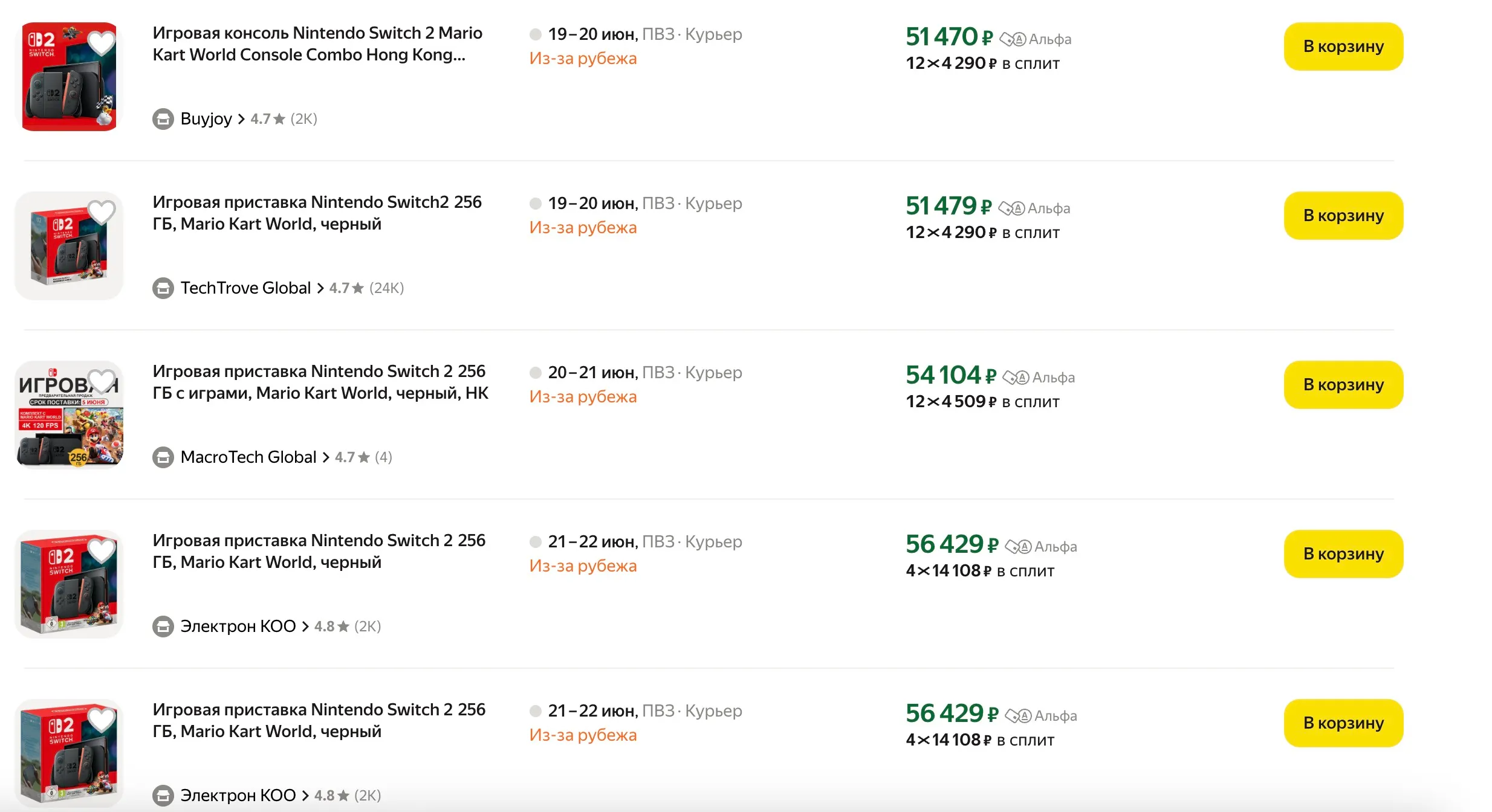Image resolution: width=1492 pixels, height=812 pixels.
Task: Open TechTrove Global seller chevron
Action: click(320, 288)
